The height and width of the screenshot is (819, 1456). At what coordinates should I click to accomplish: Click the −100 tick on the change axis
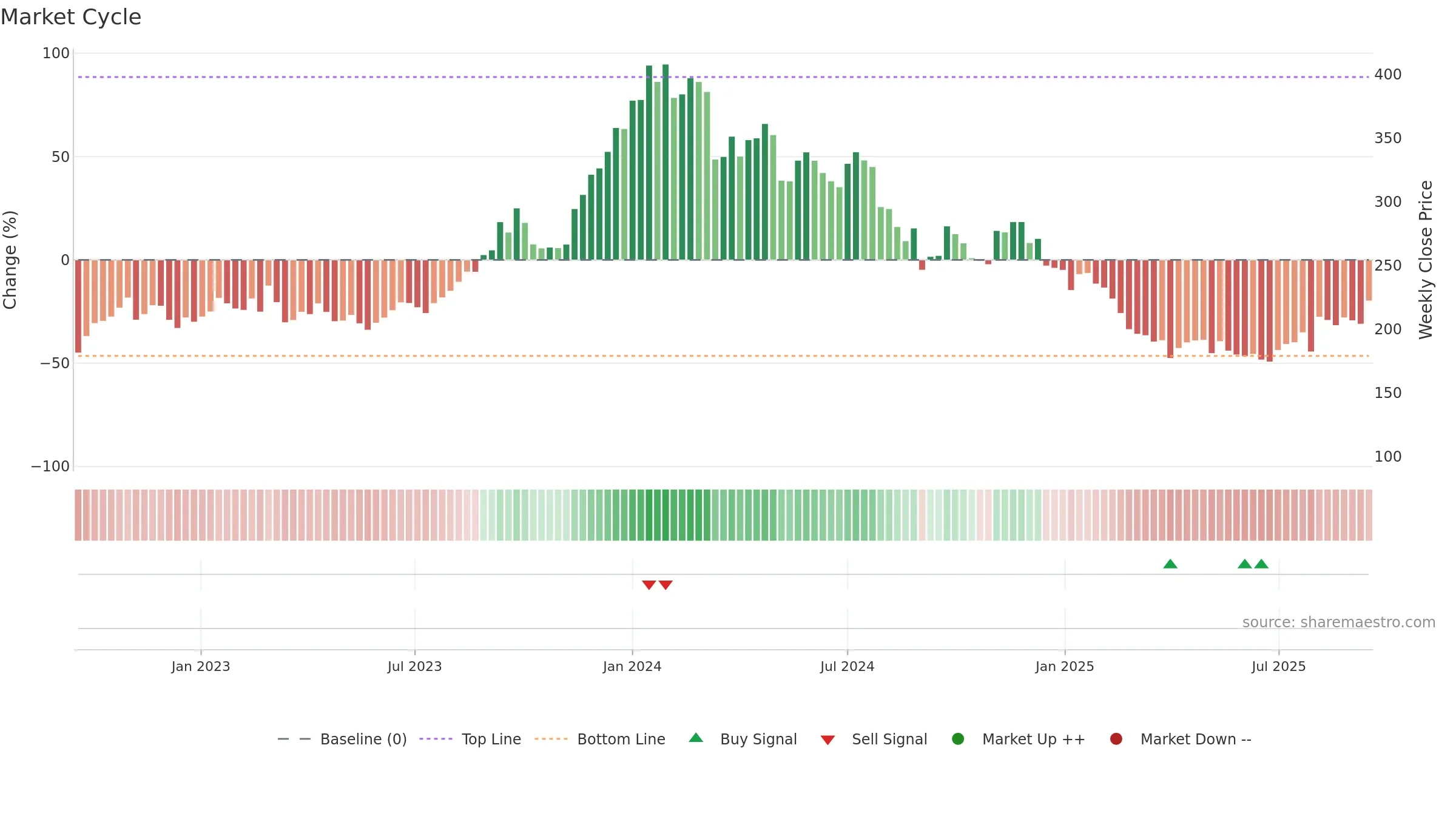point(50,467)
